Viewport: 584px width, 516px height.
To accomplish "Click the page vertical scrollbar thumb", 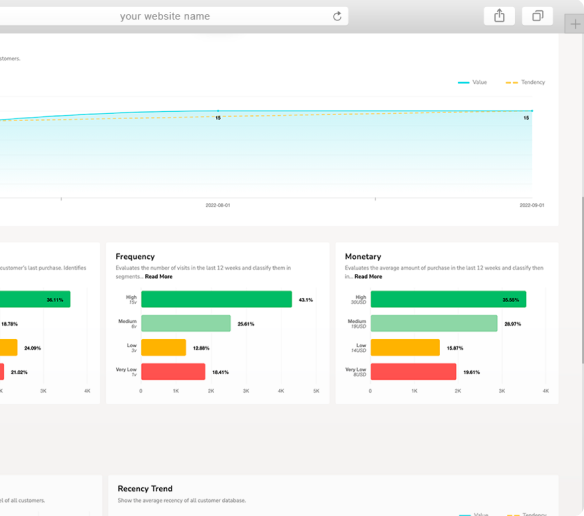I will (x=582, y=279).
